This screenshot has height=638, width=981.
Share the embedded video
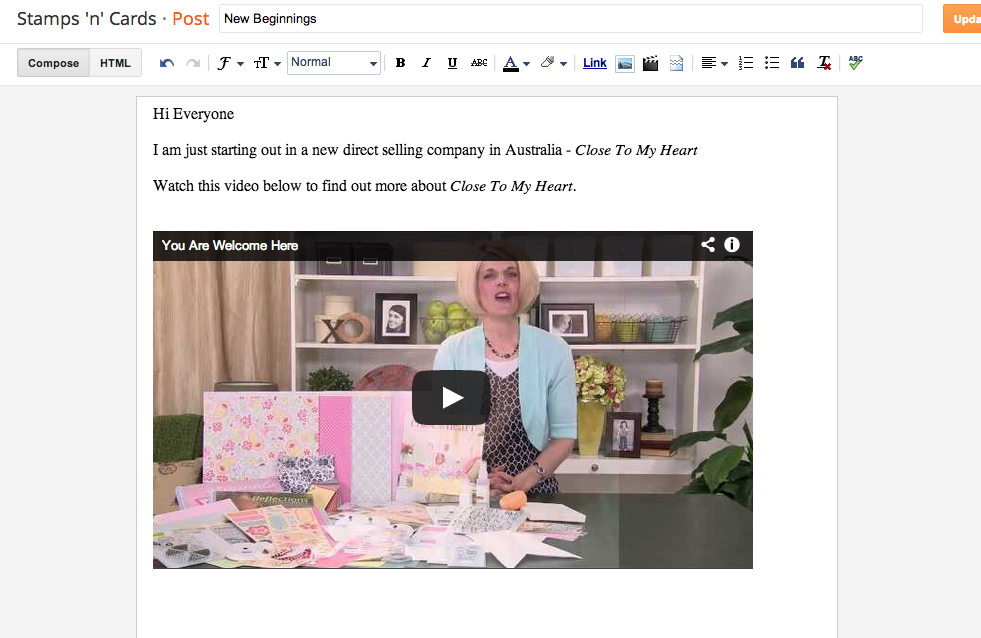[x=708, y=245]
